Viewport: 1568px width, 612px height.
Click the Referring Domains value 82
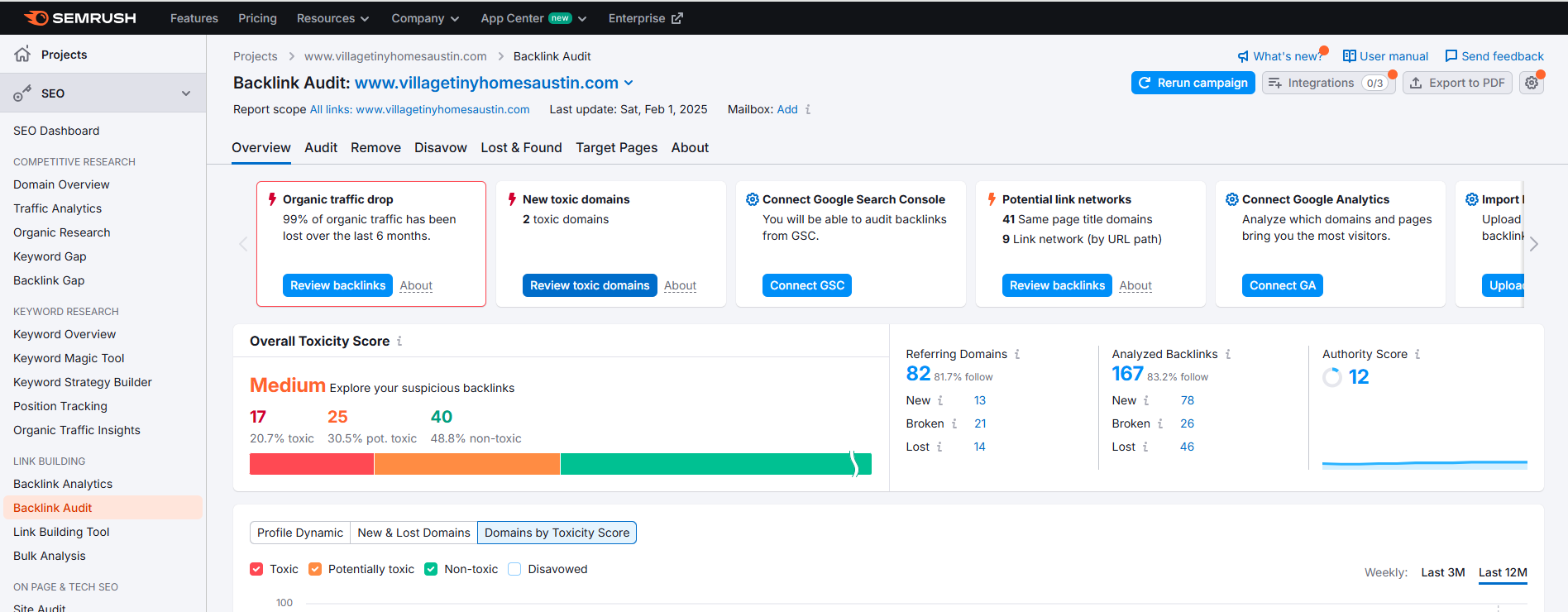[x=918, y=374]
